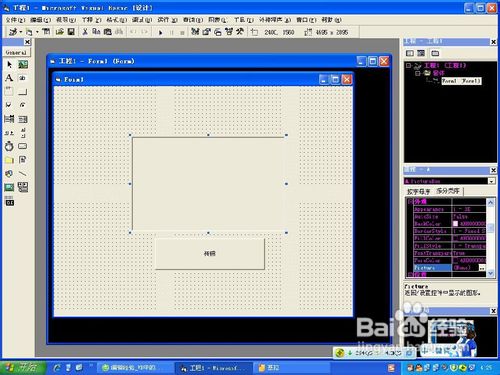Viewport: 500px width, 375px height.
Task: Select the Timer control in the toolbox
Action: (x=9, y=146)
